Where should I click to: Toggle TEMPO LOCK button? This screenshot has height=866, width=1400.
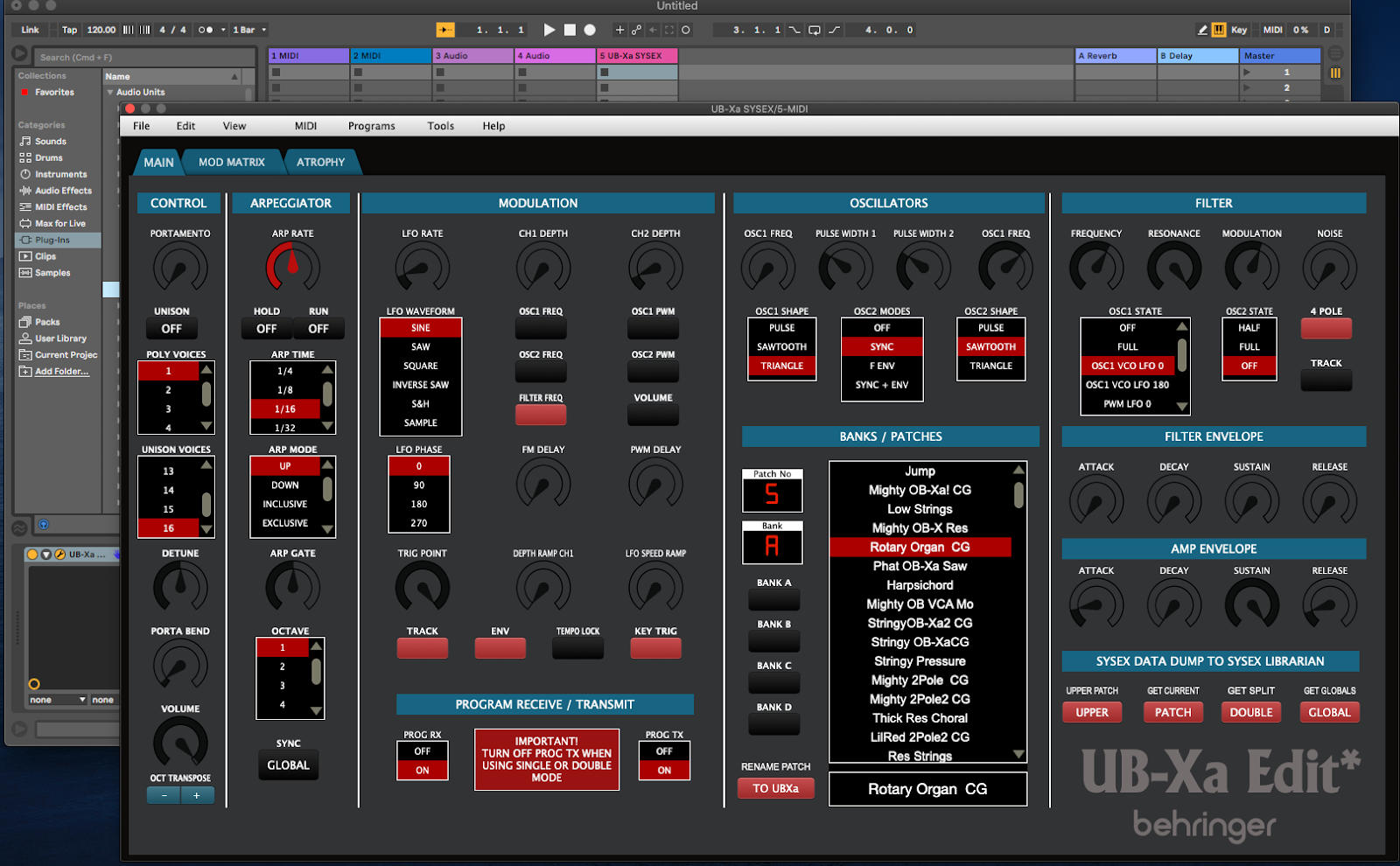click(577, 648)
